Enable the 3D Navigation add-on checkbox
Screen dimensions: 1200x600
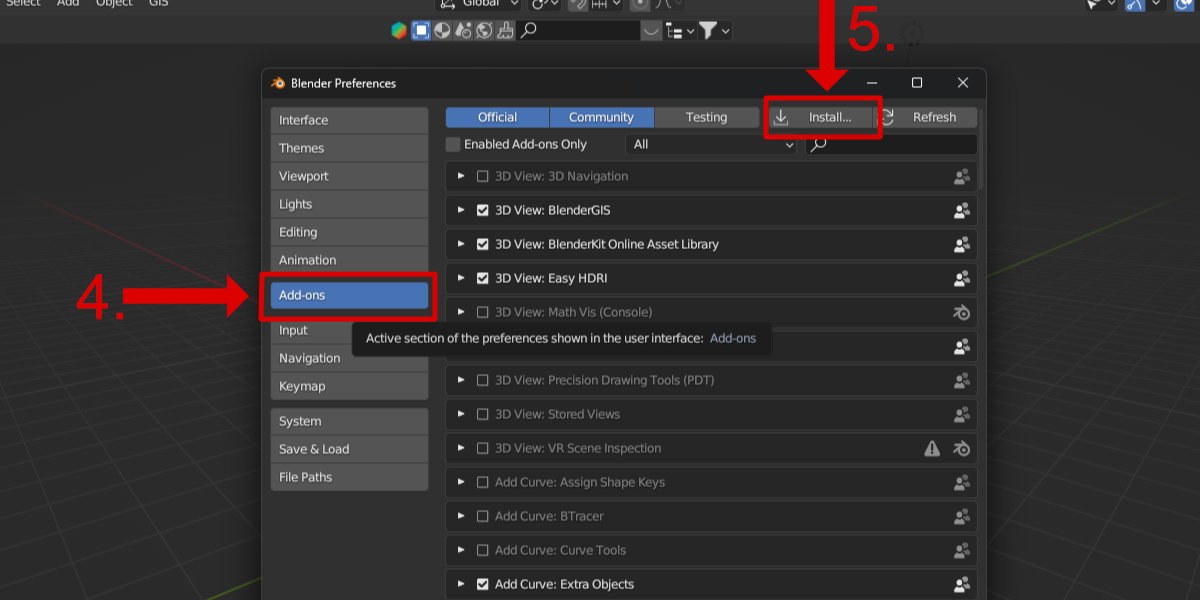click(x=483, y=176)
